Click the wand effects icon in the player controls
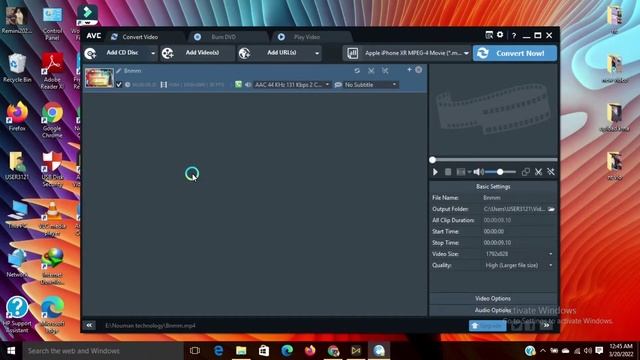Viewport: 640px width, 360px height. click(x=551, y=172)
